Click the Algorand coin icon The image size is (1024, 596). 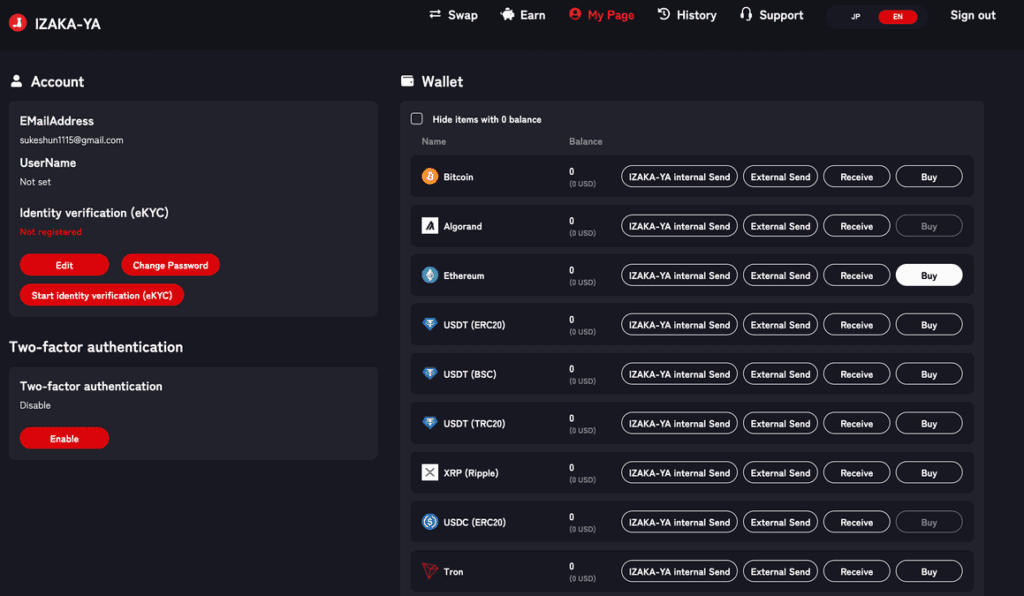pos(430,226)
